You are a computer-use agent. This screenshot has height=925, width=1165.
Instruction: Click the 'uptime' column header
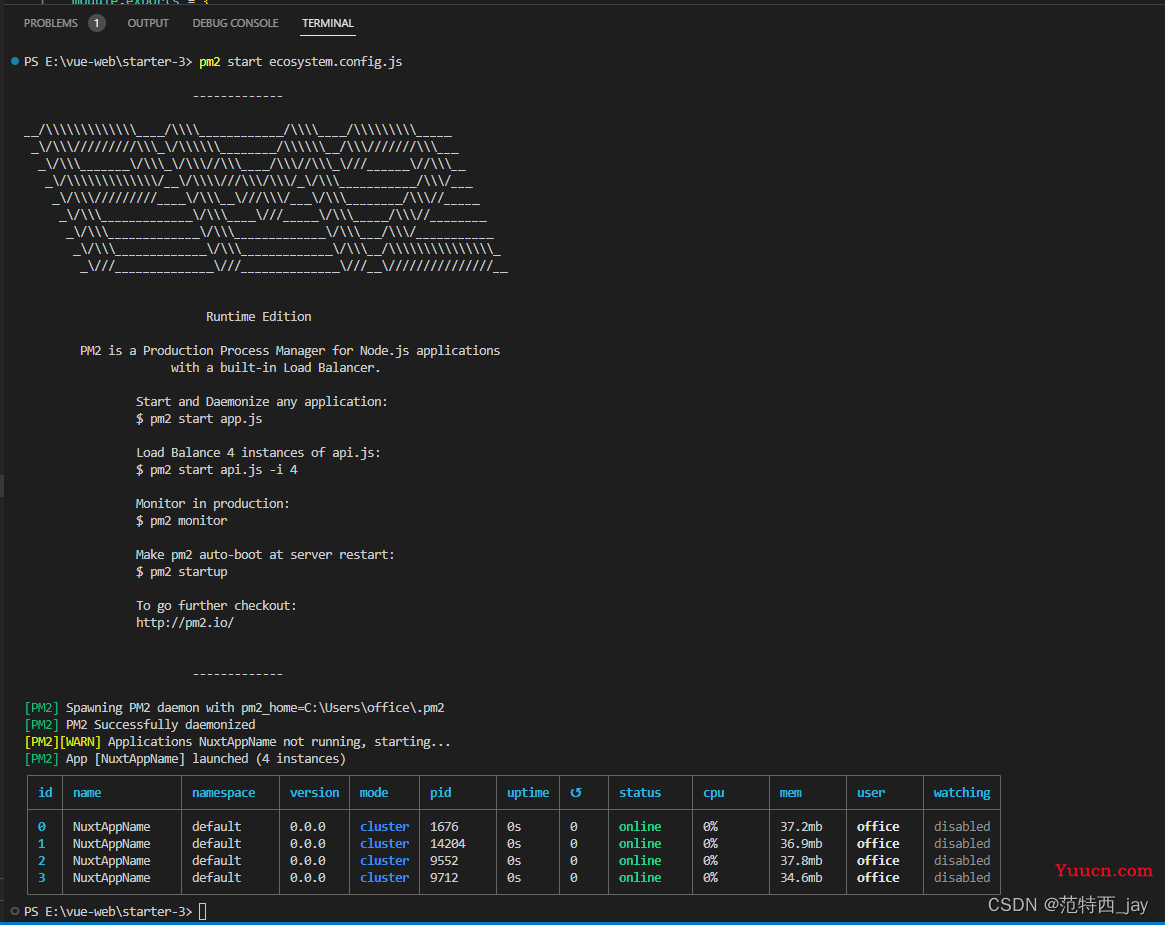pyautogui.click(x=528, y=793)
